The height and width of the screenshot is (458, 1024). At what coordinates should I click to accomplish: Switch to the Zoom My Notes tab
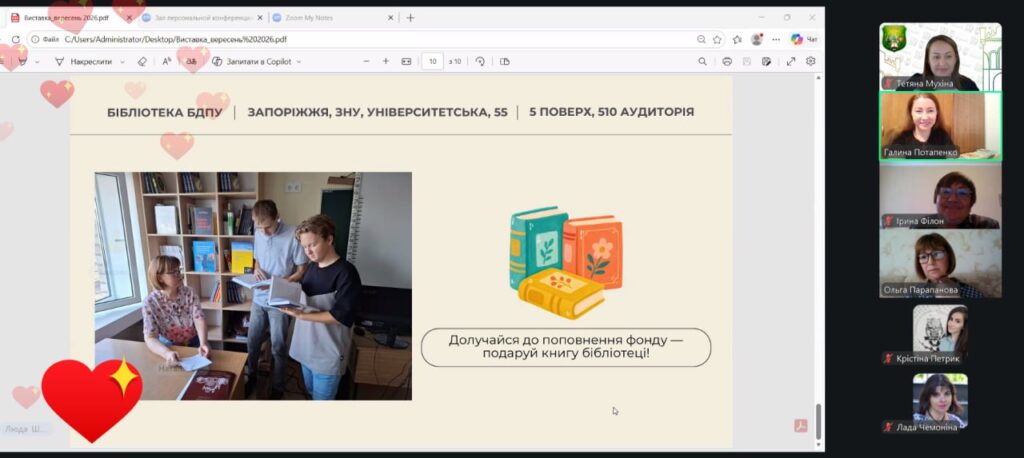[x=328, y=18]
